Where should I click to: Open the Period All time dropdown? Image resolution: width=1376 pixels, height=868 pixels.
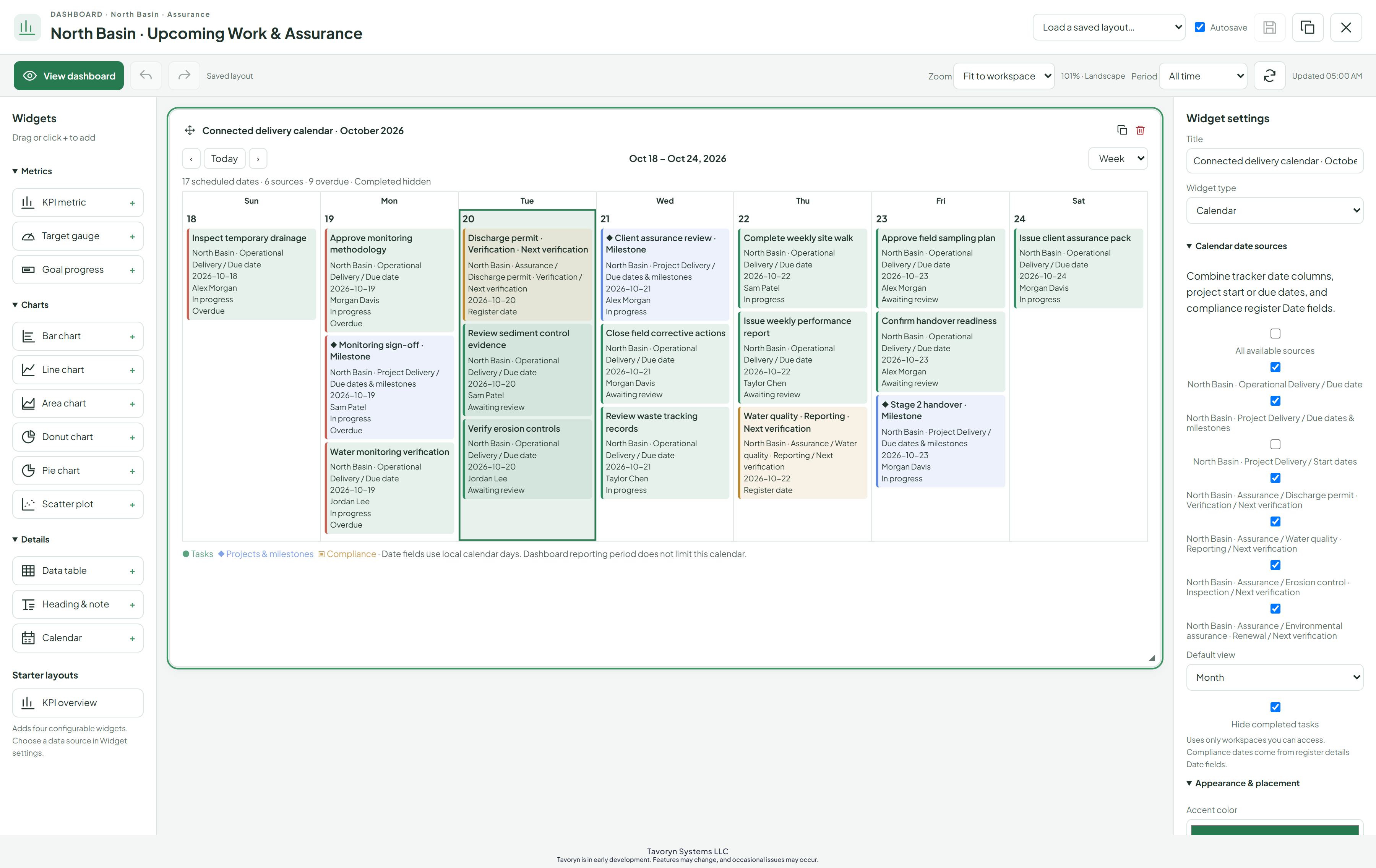[x=1202, y=76]
